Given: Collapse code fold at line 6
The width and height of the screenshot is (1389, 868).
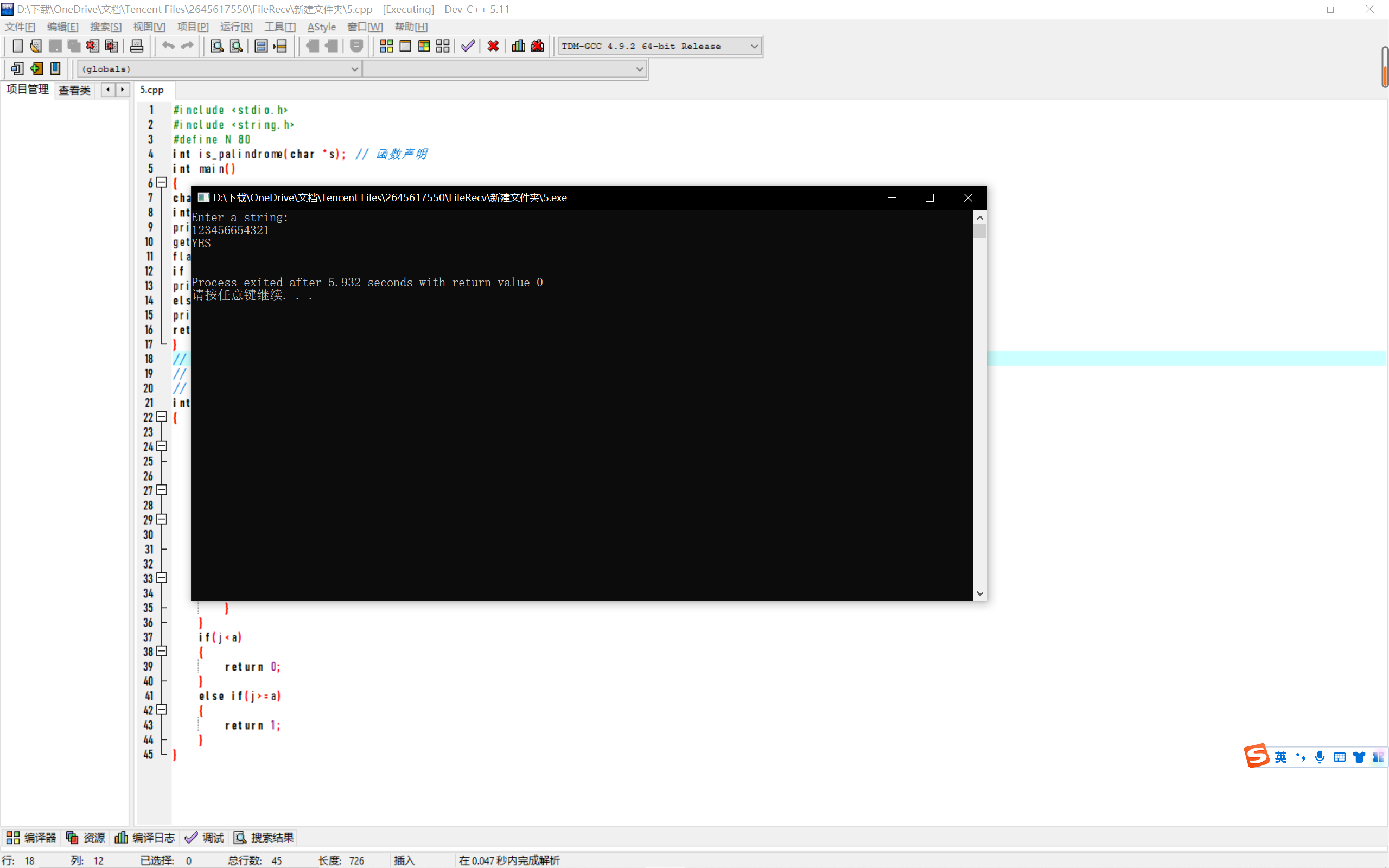Looking at the screenshot, I should tap(162, 183).
